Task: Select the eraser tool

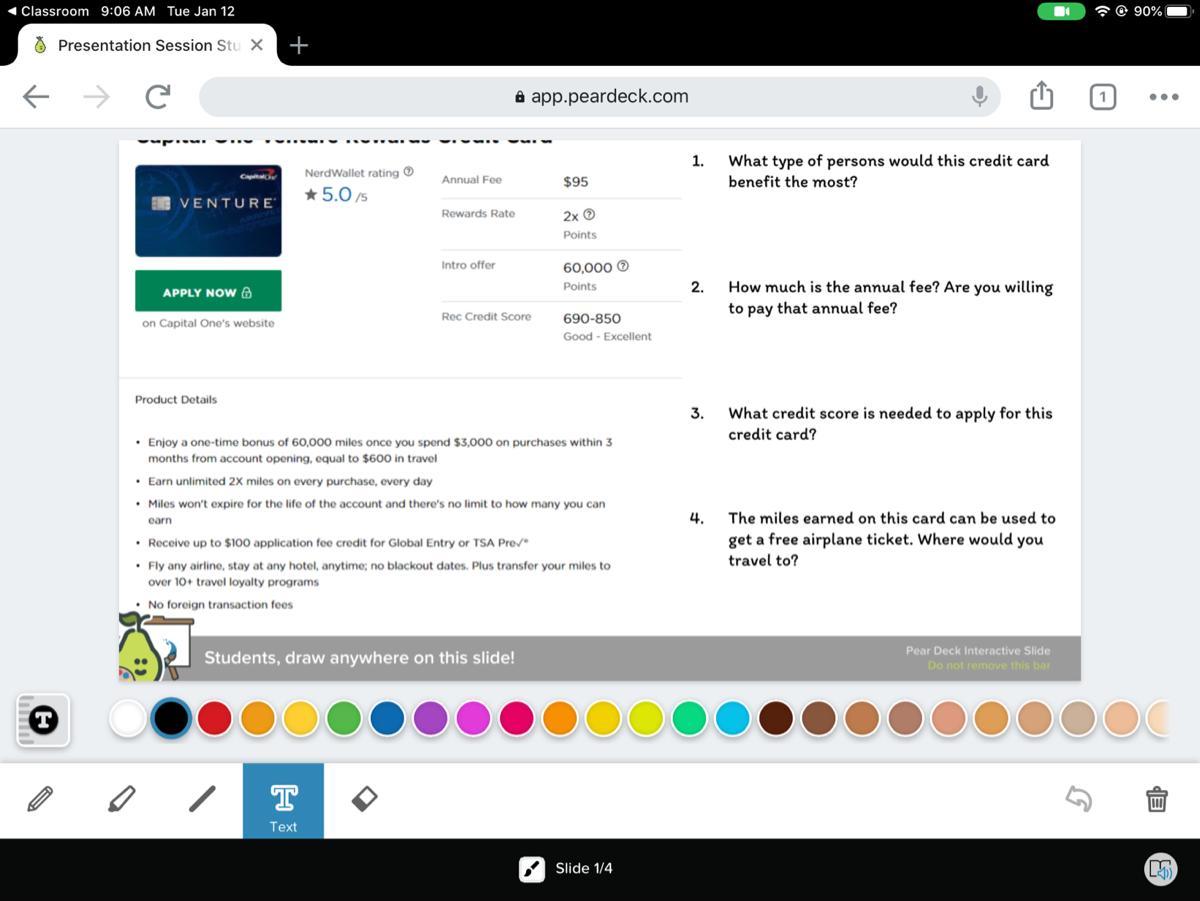Action: pos(365,798)
